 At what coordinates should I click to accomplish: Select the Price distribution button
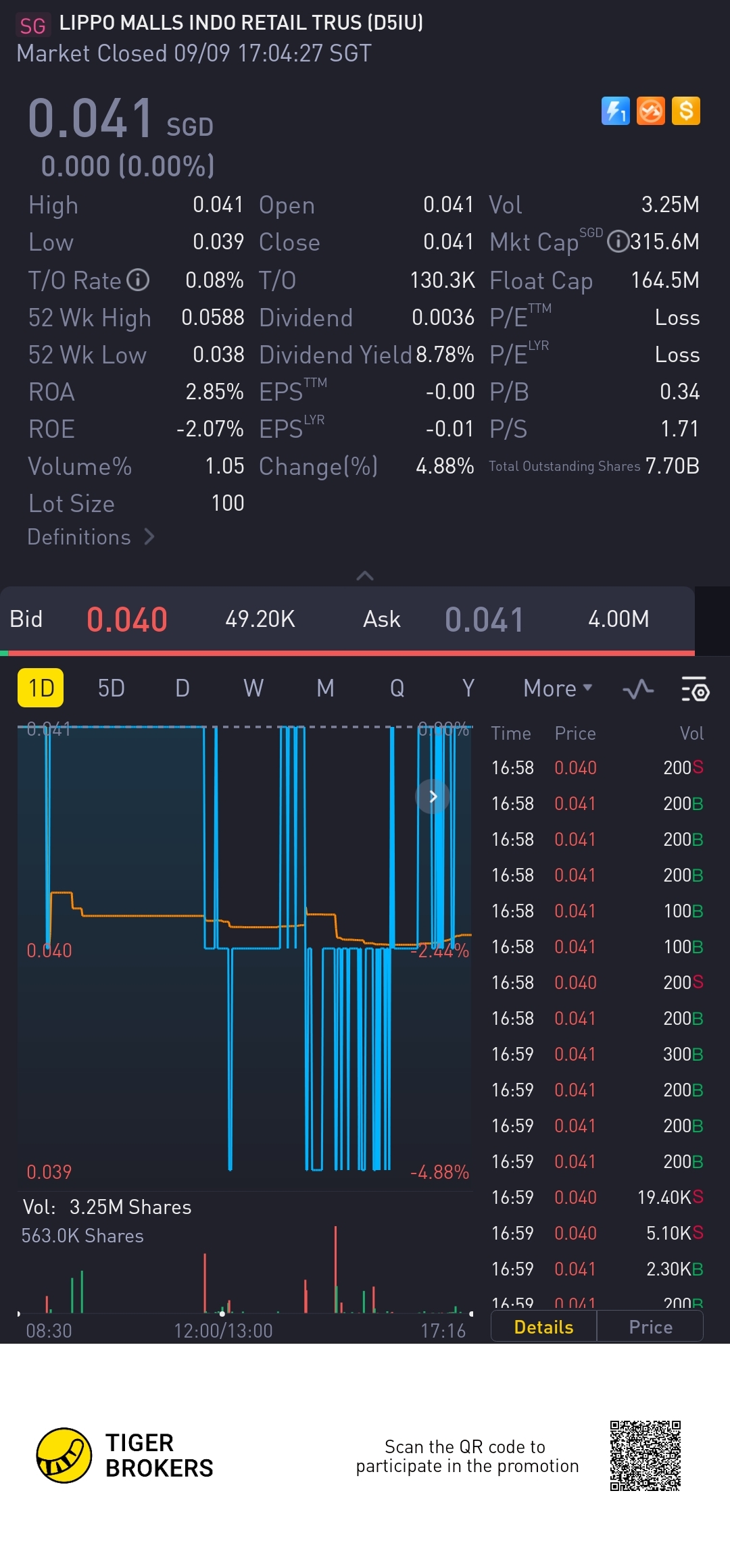pos(650,1327)
